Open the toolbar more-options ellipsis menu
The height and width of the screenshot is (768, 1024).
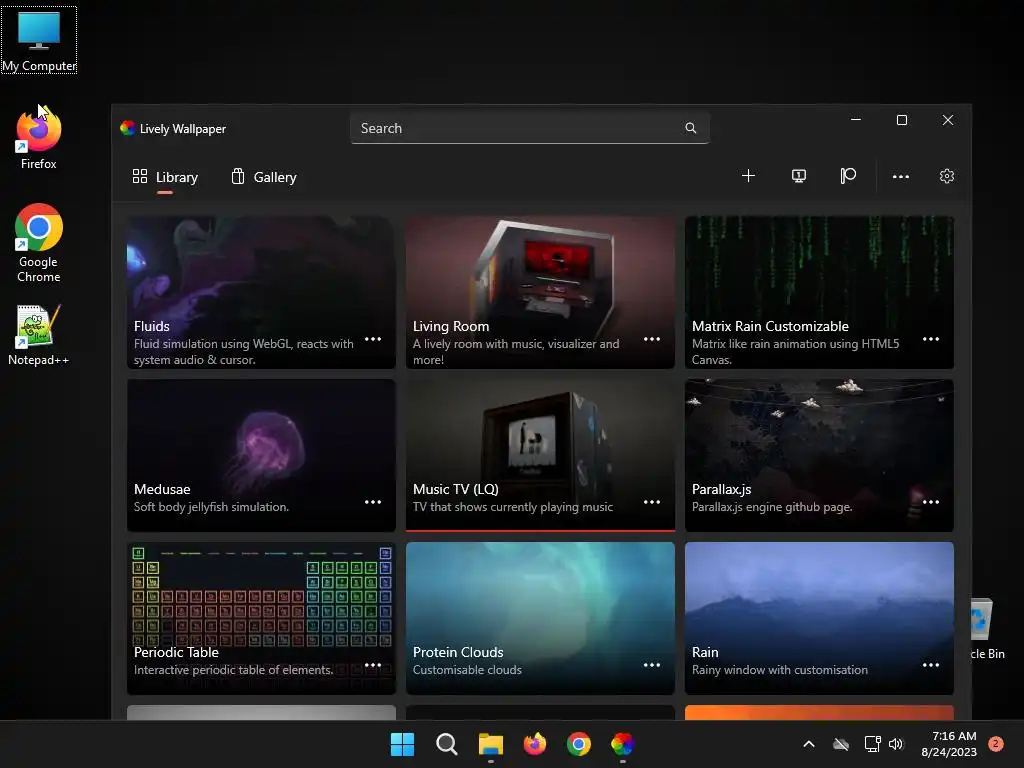(901, 176)
